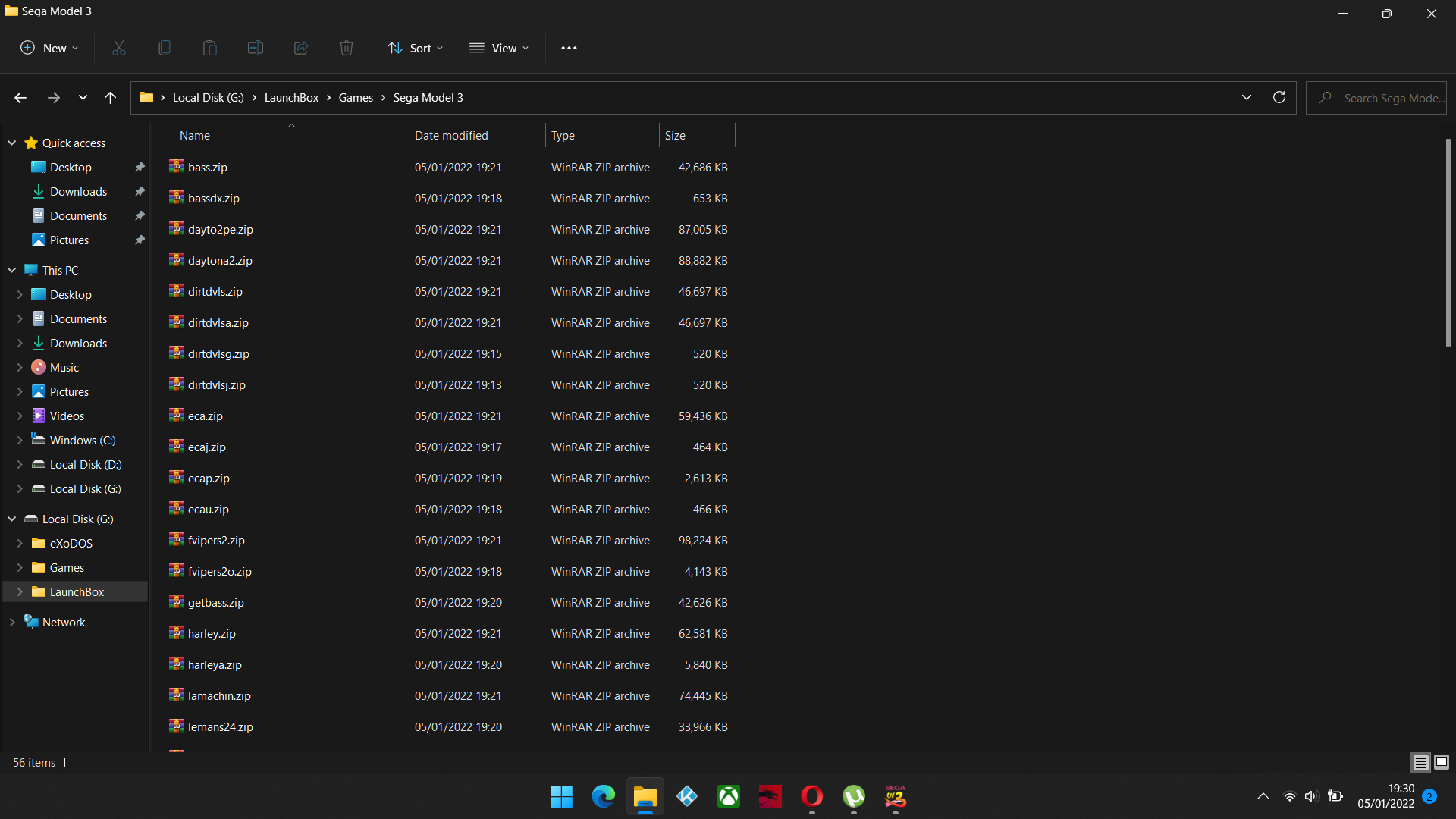Image resolution: width=1456 pixels, height=819 pixels.
Task: Switch to large thumbnails view icon
Action: coord(1442,762)
